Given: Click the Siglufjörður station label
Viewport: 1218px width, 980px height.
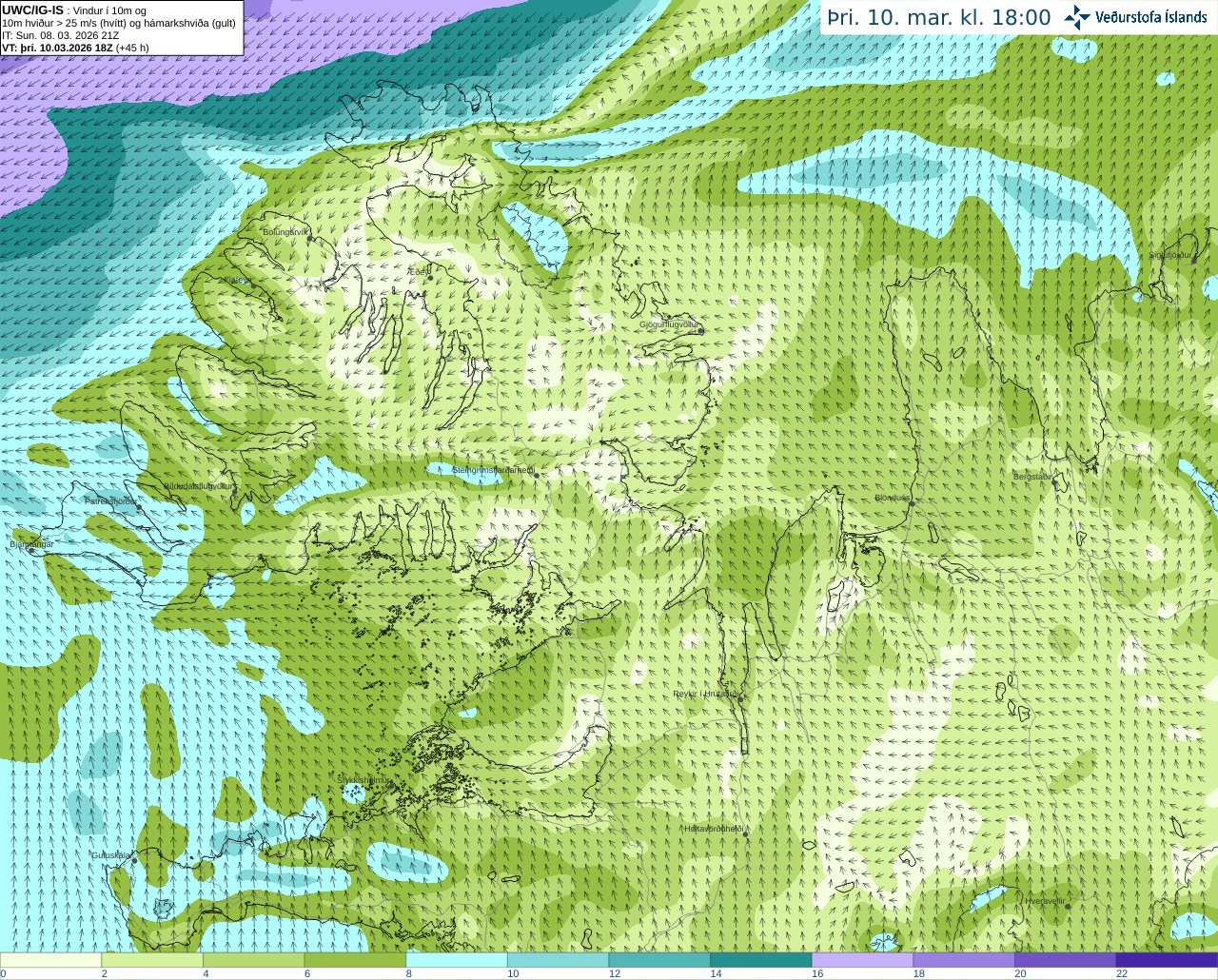Looking at the screenshot, I should point(1170,255).
